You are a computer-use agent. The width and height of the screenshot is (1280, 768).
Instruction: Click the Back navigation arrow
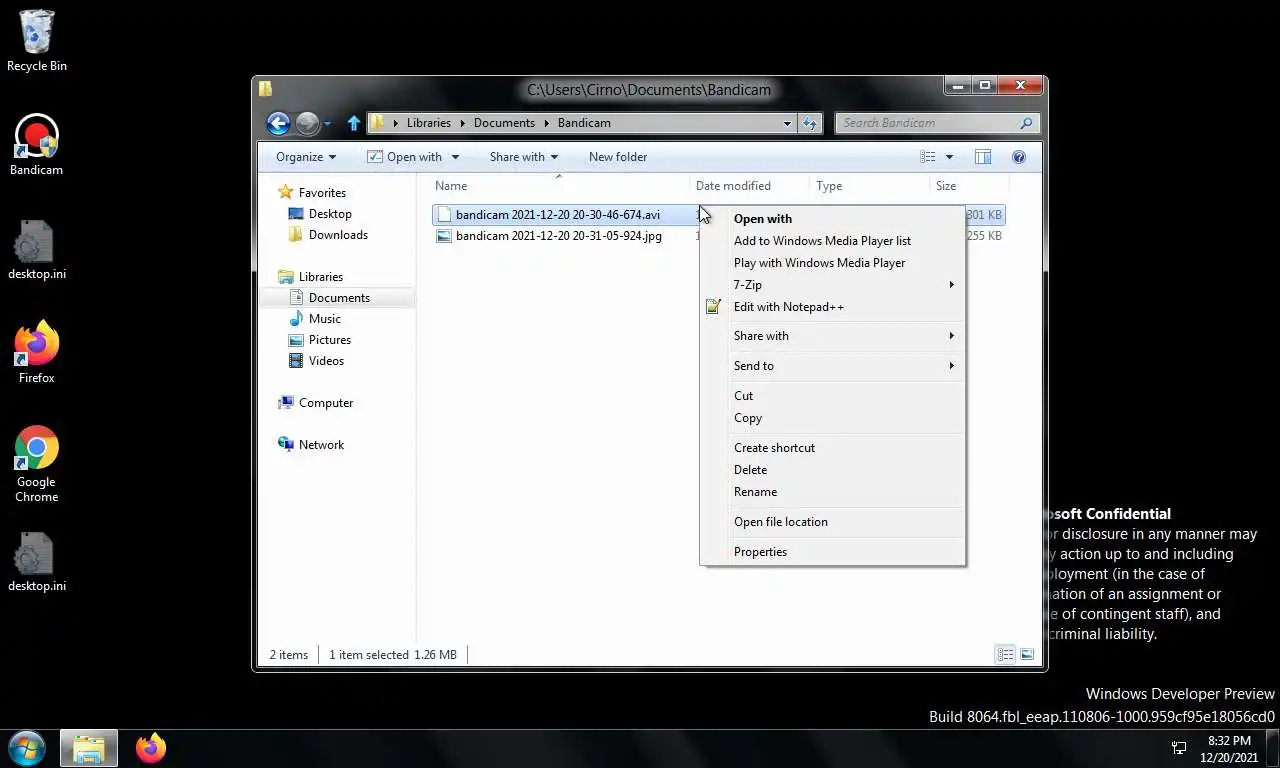click(278, 123)
